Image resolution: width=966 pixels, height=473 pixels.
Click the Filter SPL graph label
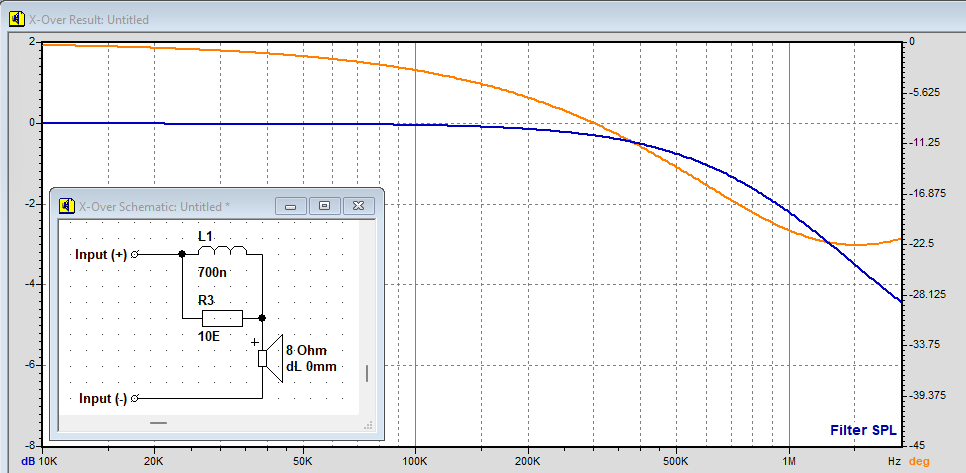863,431
